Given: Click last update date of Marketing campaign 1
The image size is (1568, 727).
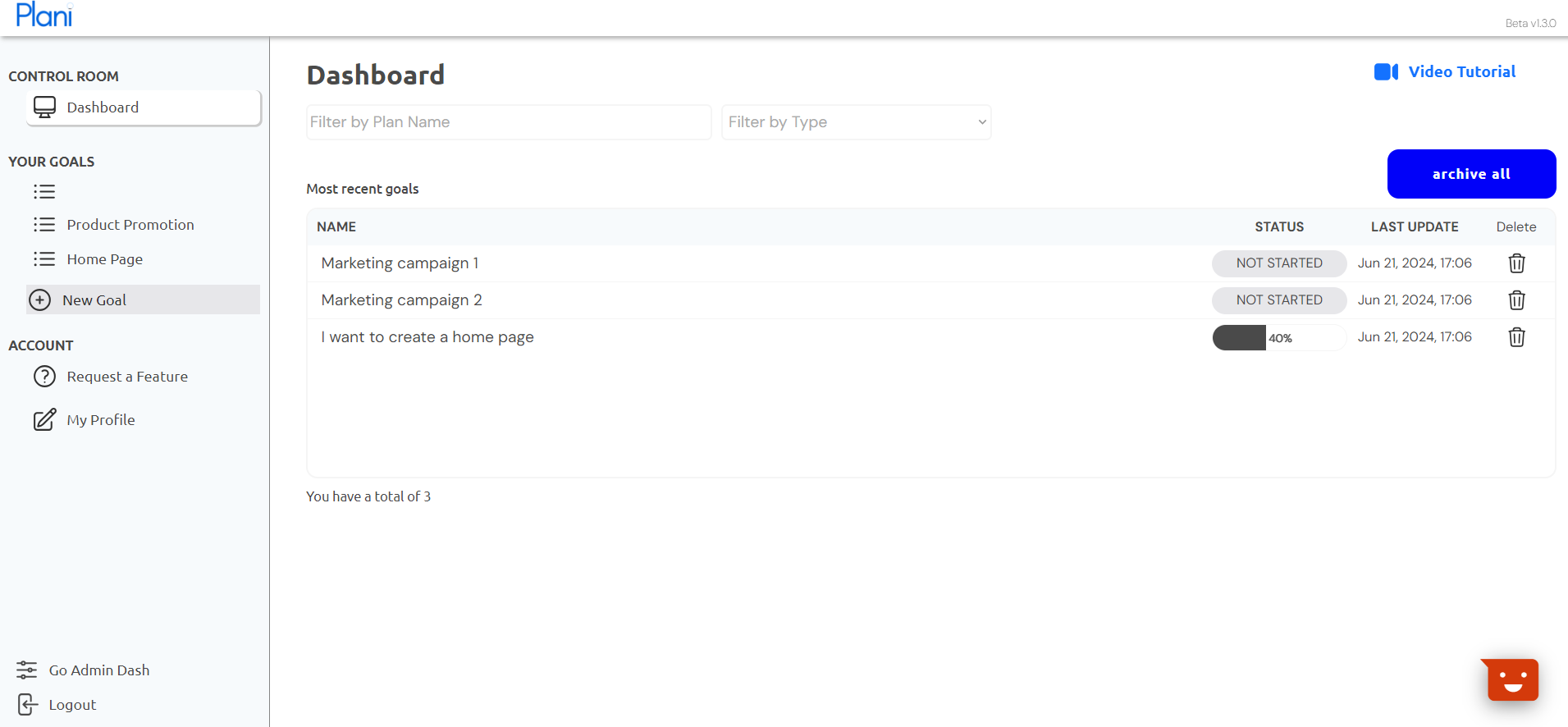Looking at the screenshot, I should (x=1415, y=263).
